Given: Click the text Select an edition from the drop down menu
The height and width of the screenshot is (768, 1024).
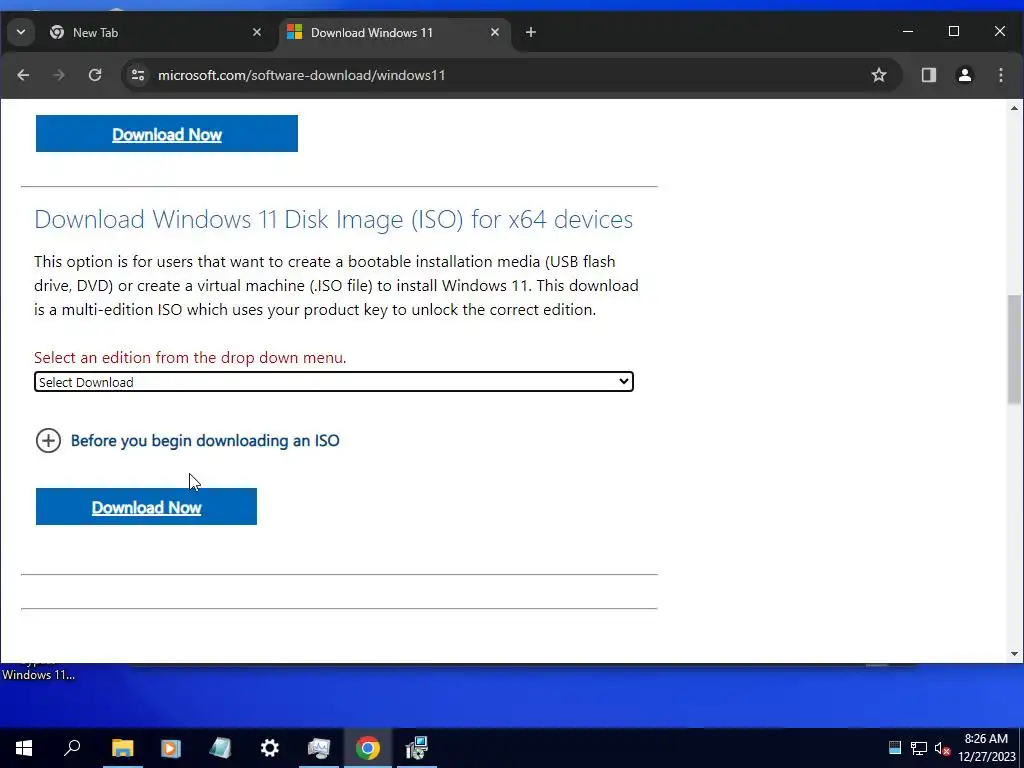Looking at the screenshot, I should coord(190,358).
